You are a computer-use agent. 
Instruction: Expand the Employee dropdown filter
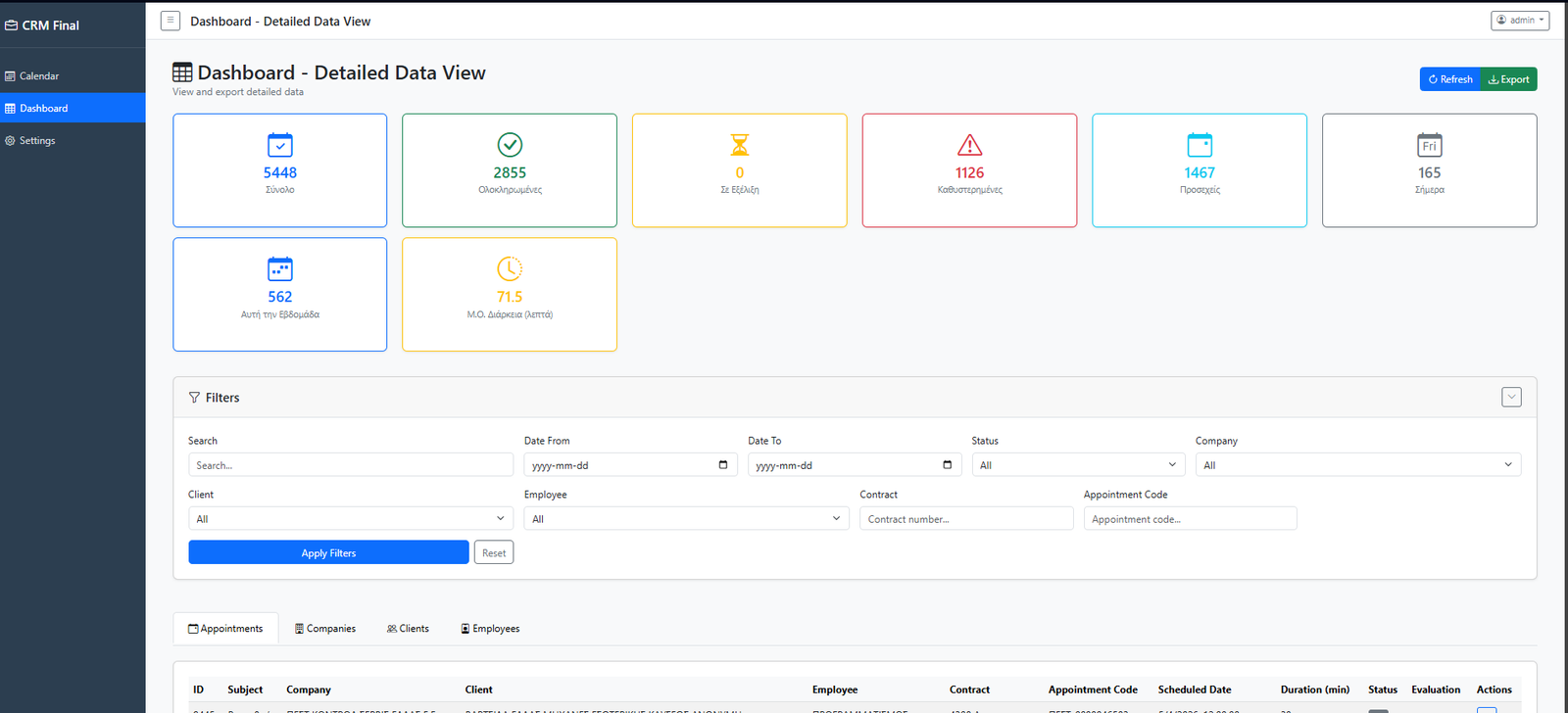pos(686,519)
